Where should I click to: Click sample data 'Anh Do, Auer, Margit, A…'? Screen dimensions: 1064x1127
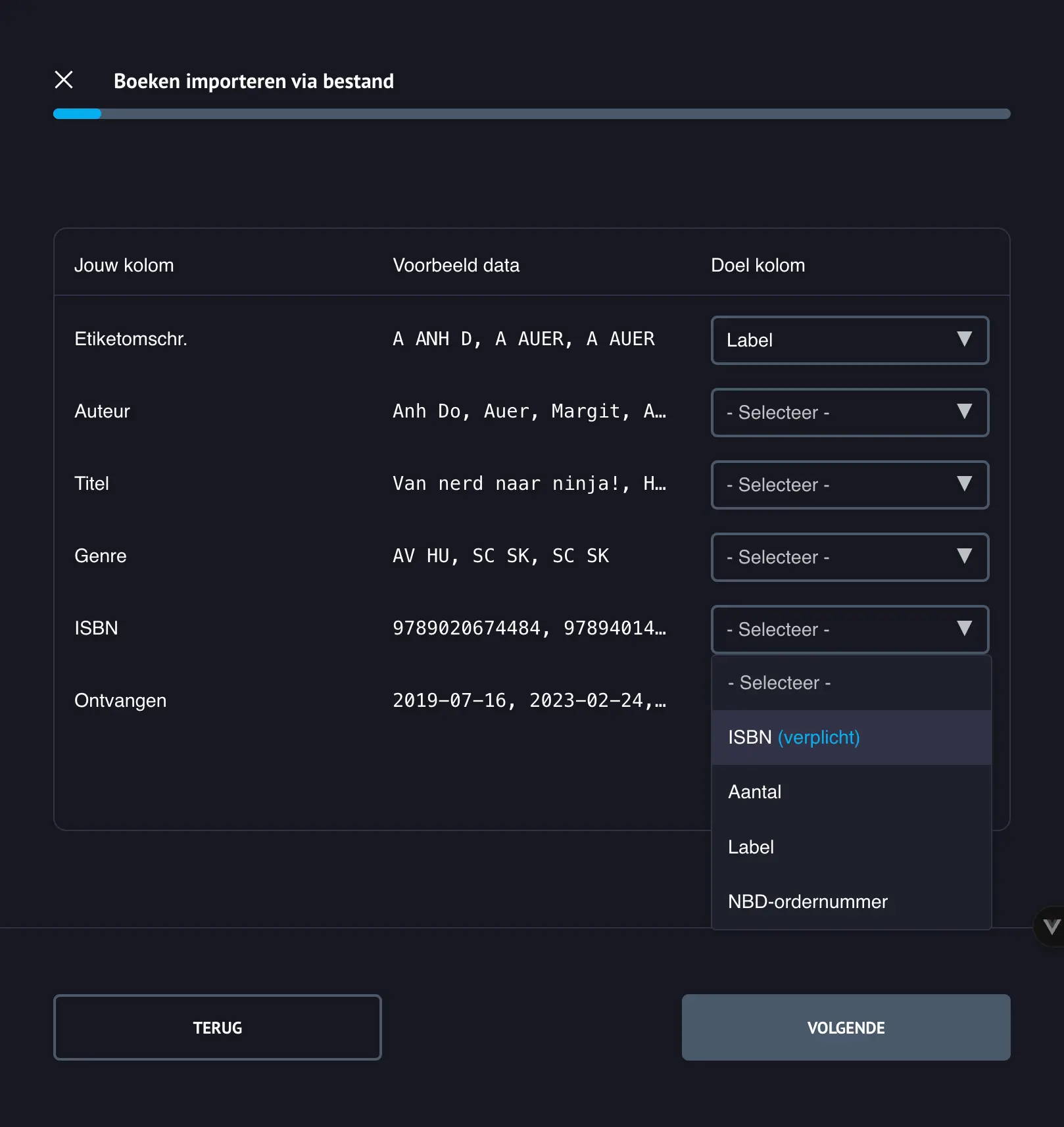pos(529,412)
